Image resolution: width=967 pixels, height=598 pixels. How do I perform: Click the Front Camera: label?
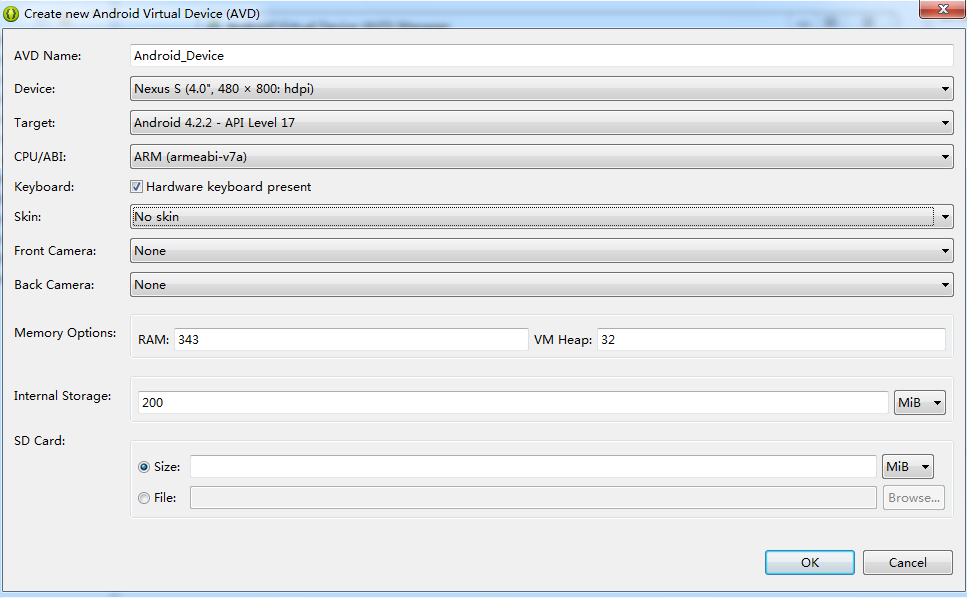55,251
